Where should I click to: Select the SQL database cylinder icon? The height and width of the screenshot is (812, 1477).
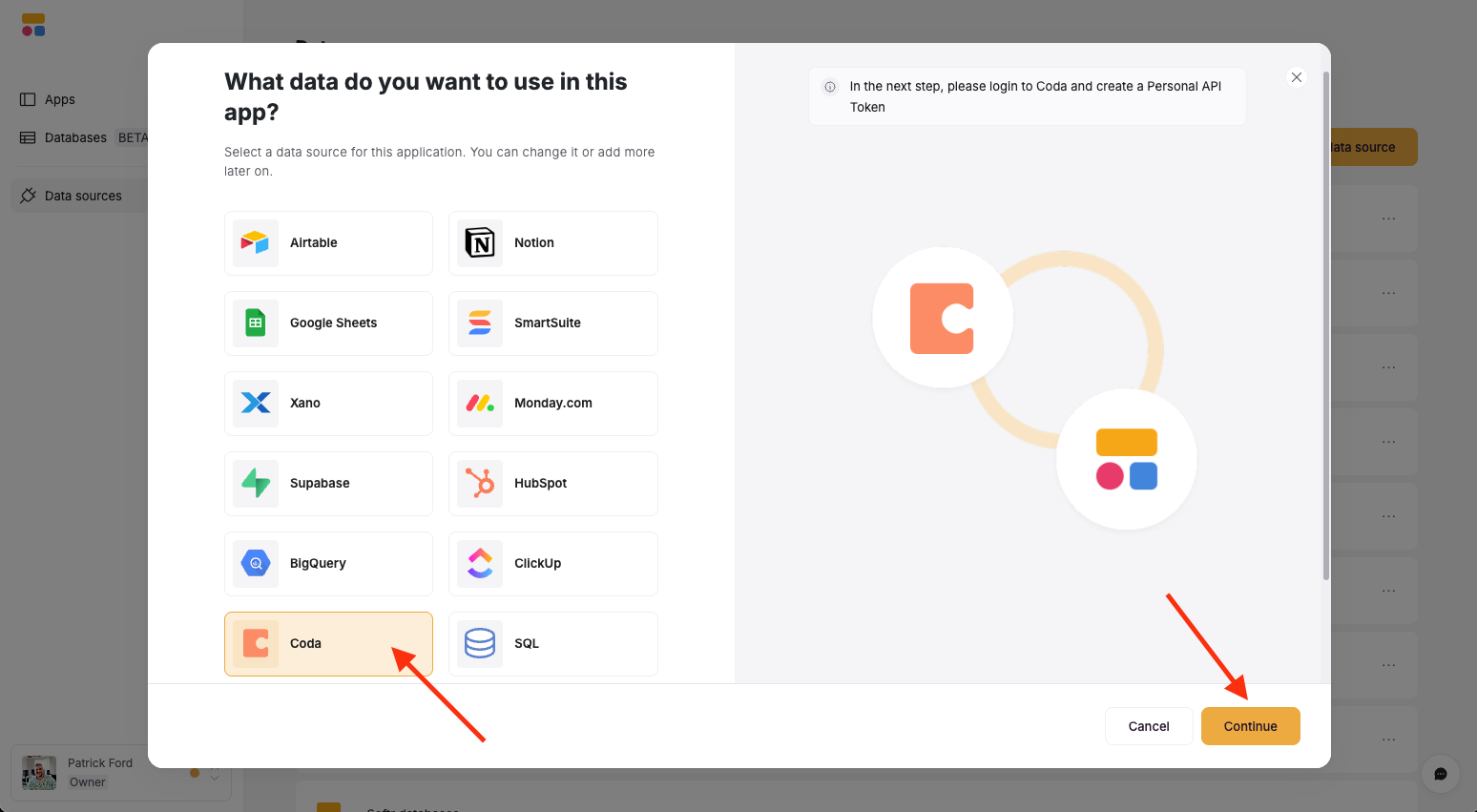pyautogui.click(x=480, y=643)
